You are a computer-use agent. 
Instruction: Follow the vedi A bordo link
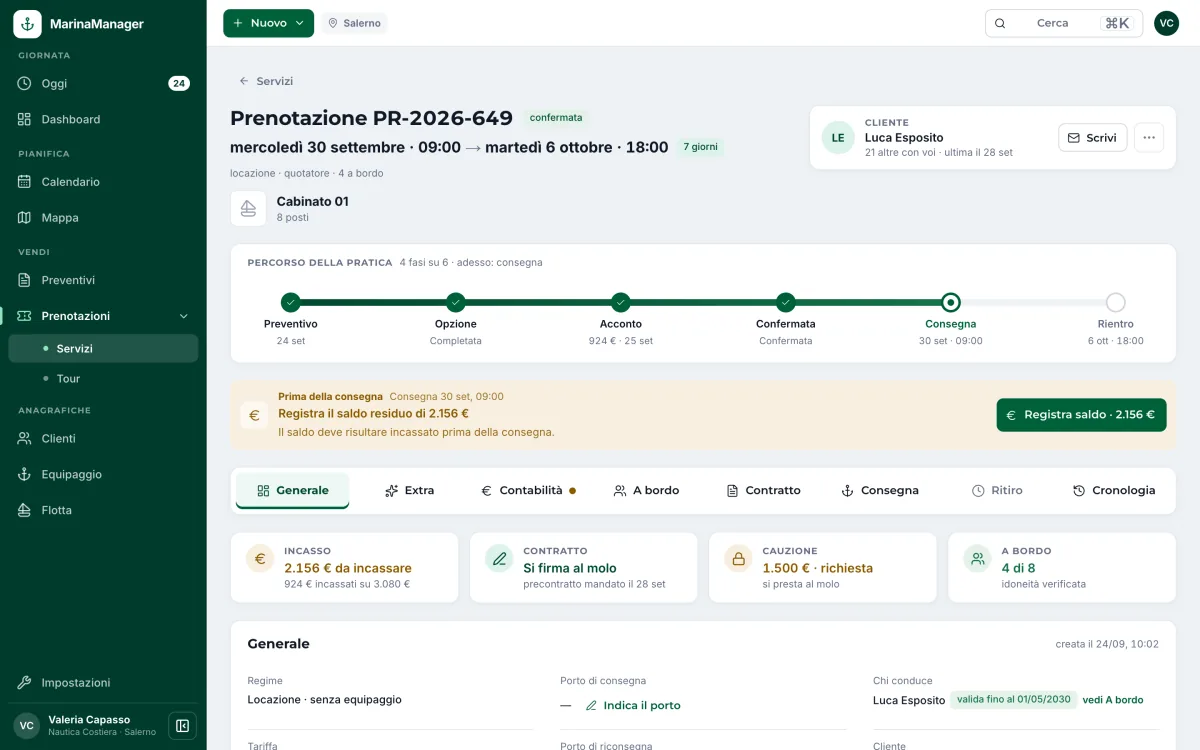[x=1113, y=700]
